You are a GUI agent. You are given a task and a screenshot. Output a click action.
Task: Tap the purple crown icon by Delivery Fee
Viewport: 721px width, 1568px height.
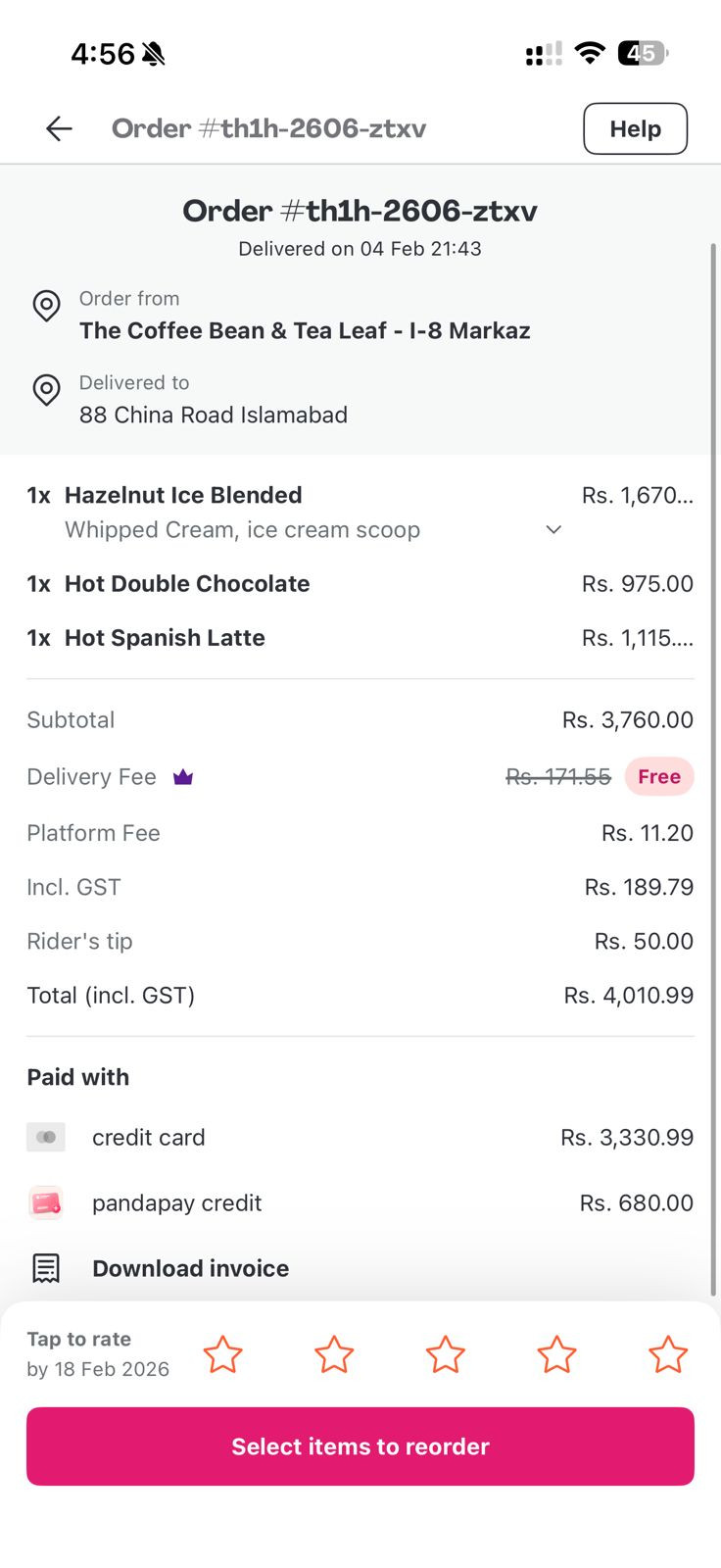183,777
